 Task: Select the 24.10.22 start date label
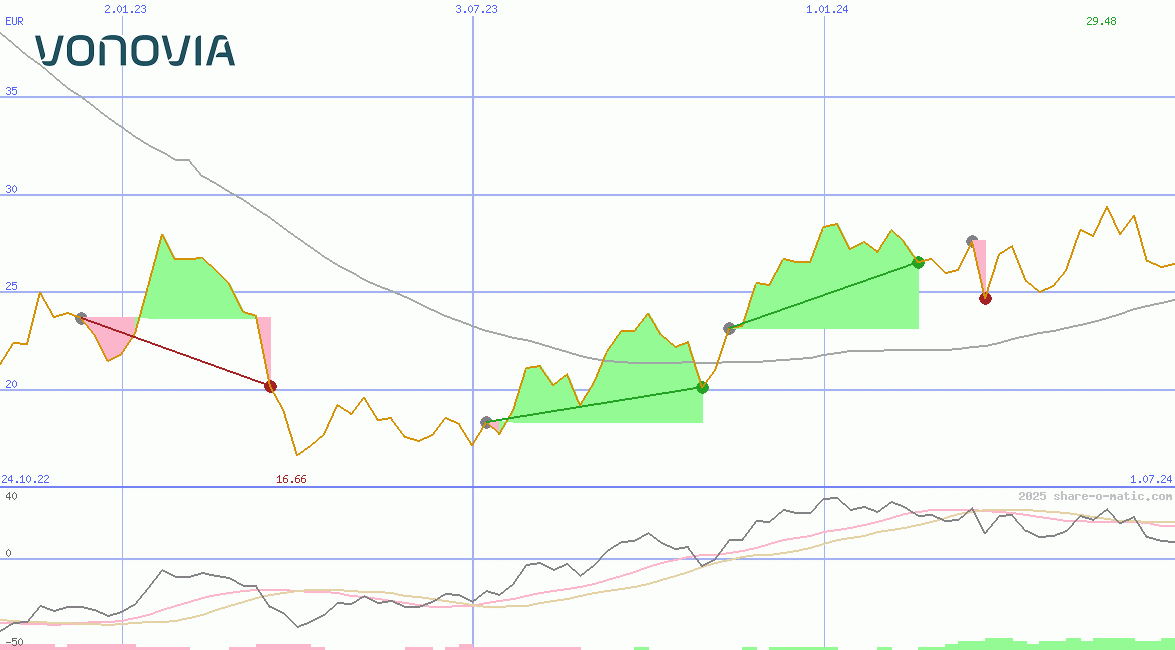pyautogui.click(x=25, y=479)
